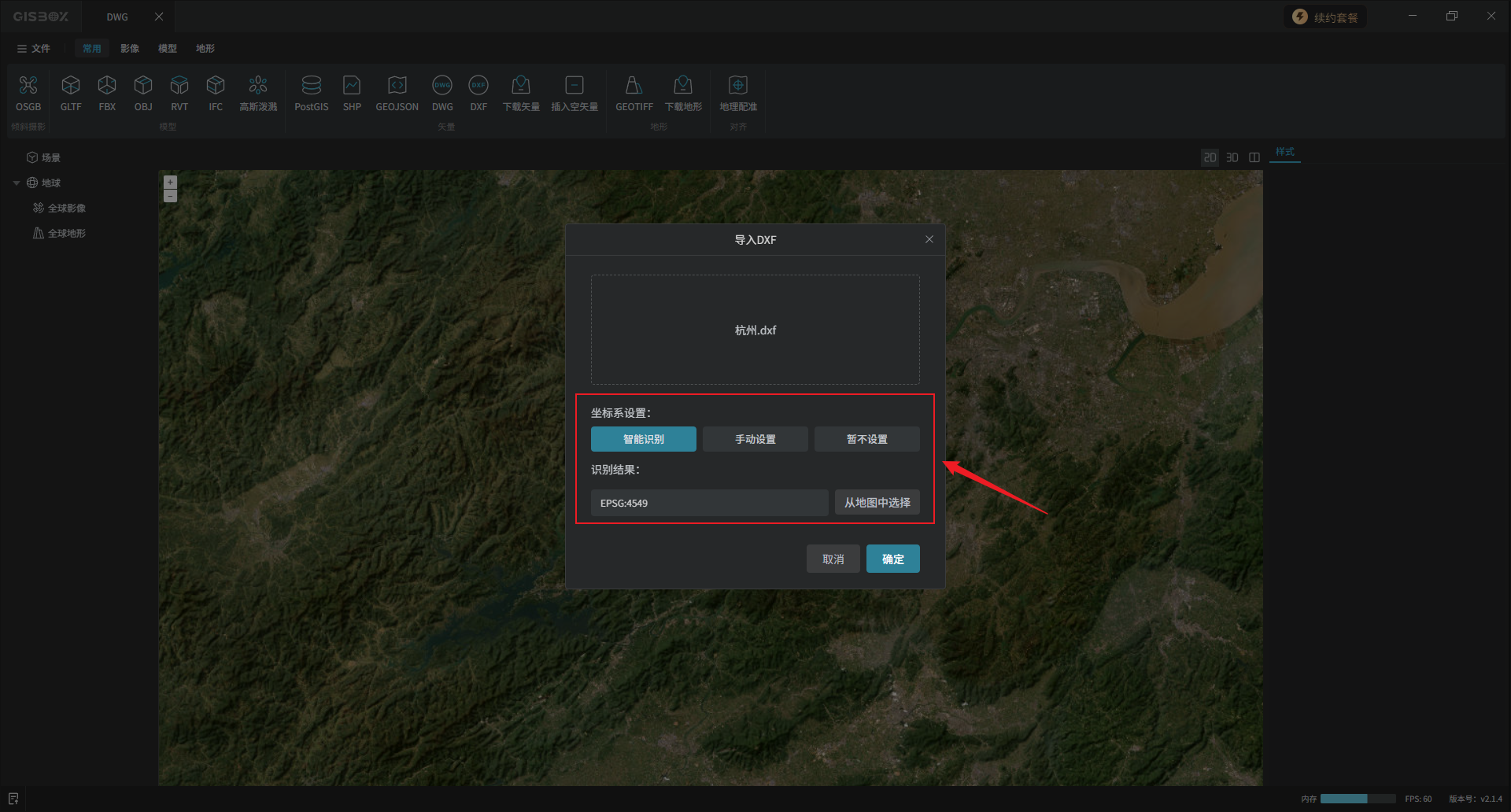The width and height of the screenshot is (1511, 812).
Task: Zoom in the map with plus
Action: 170,182
